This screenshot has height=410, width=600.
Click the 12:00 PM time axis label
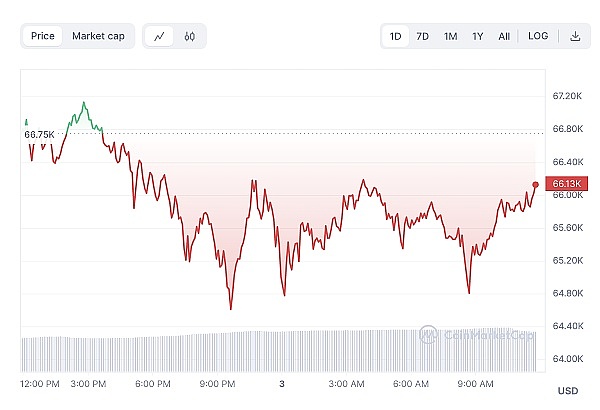click(41, 384)
